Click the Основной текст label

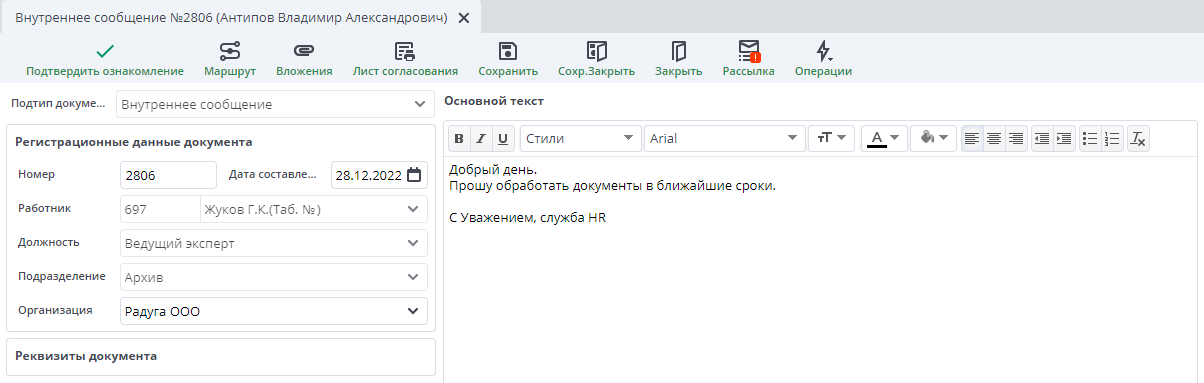point(494,101)
